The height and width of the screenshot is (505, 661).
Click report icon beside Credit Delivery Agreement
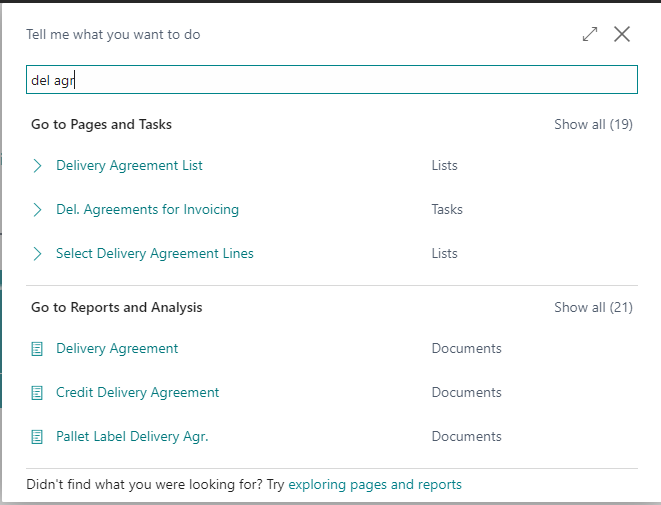coord(38,393)
